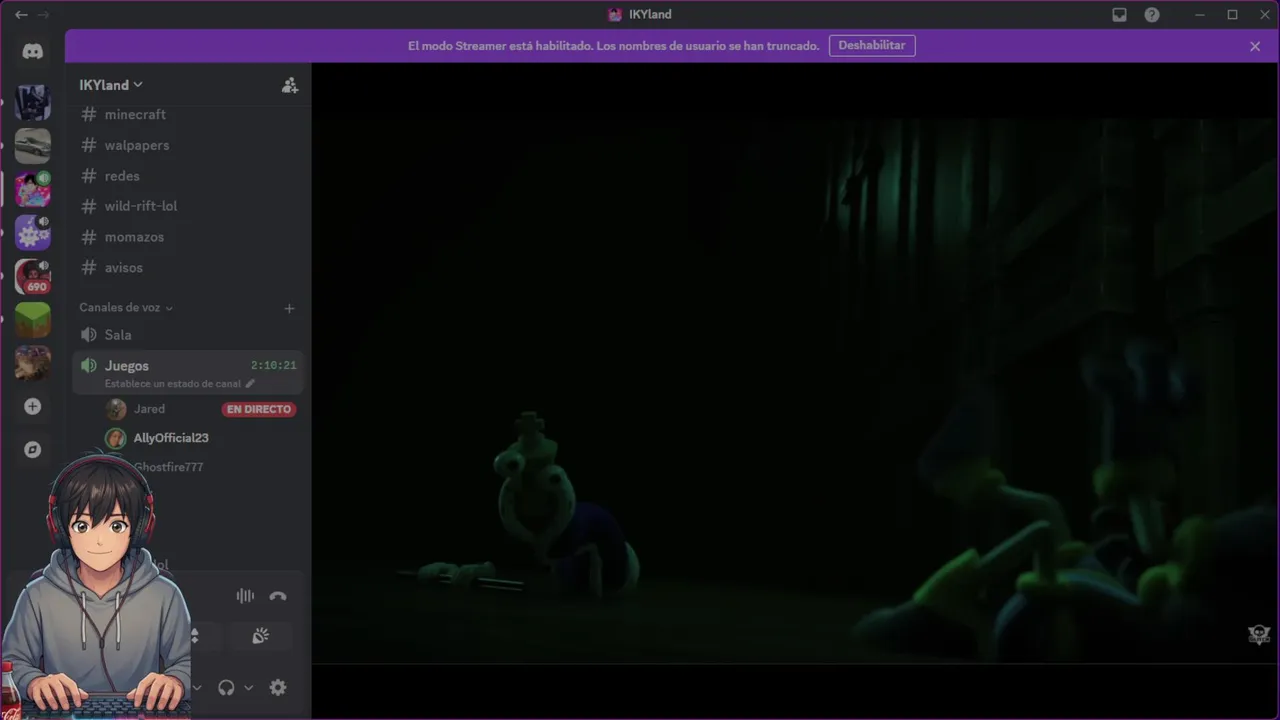Select user AllyOfficial23 in voice list
The image size is (1280, 720).
point(171,438)
